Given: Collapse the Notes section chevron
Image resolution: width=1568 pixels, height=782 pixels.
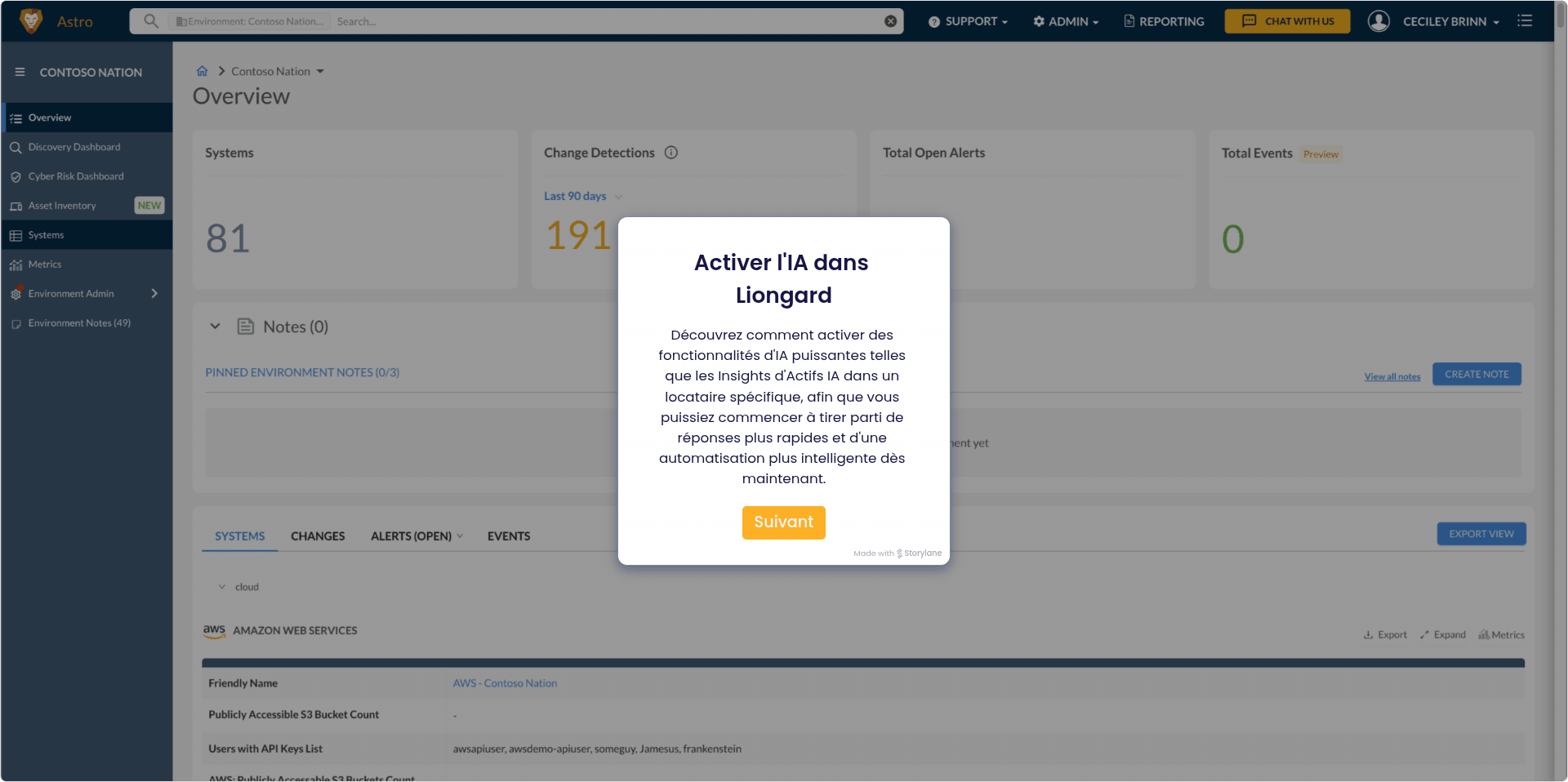Looking at the screenshot, I should (x=216, y=327).
